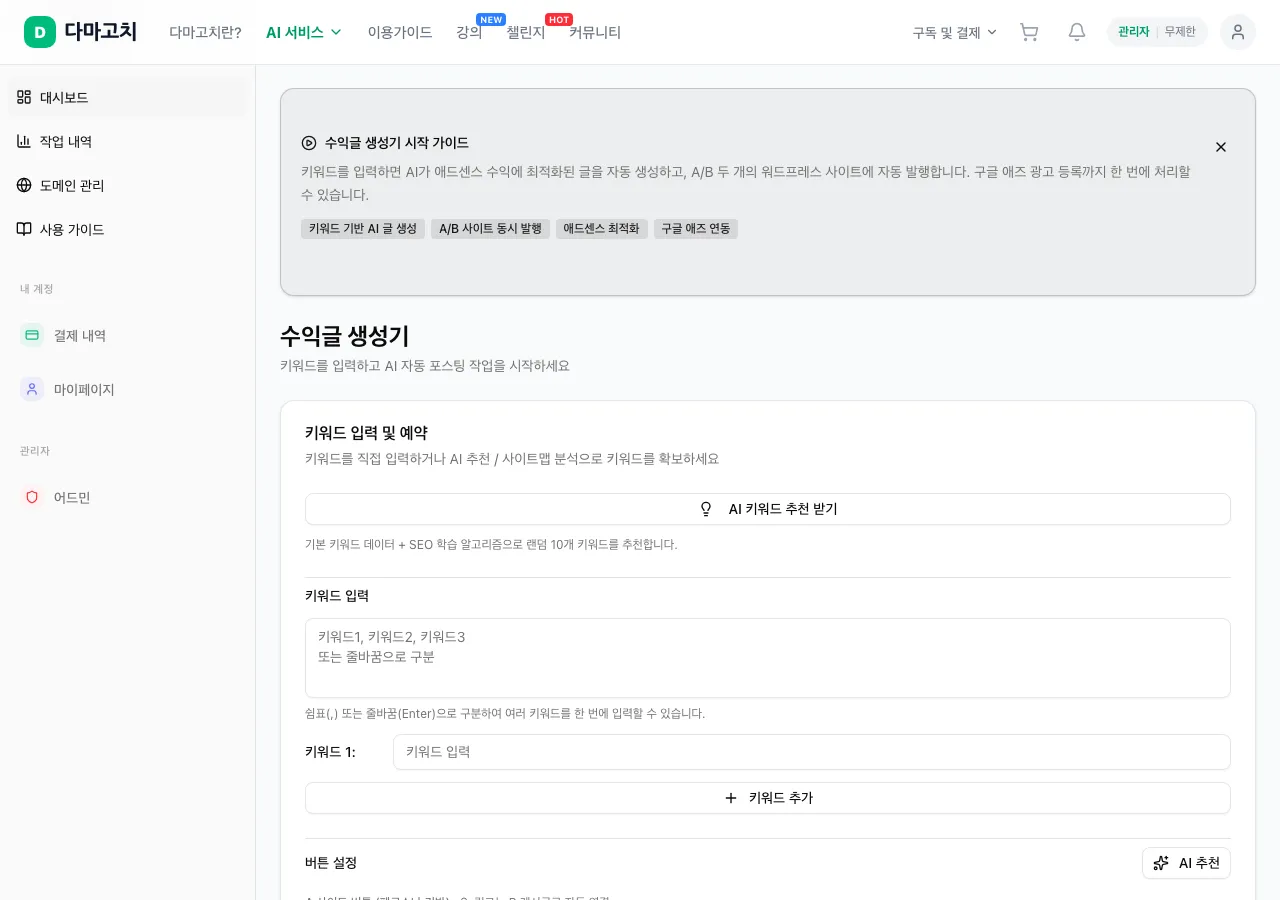The width and height of the screenshot is (1280, 900).
Task: Click the green D logo icon
Action: click(x=40, y=32)
